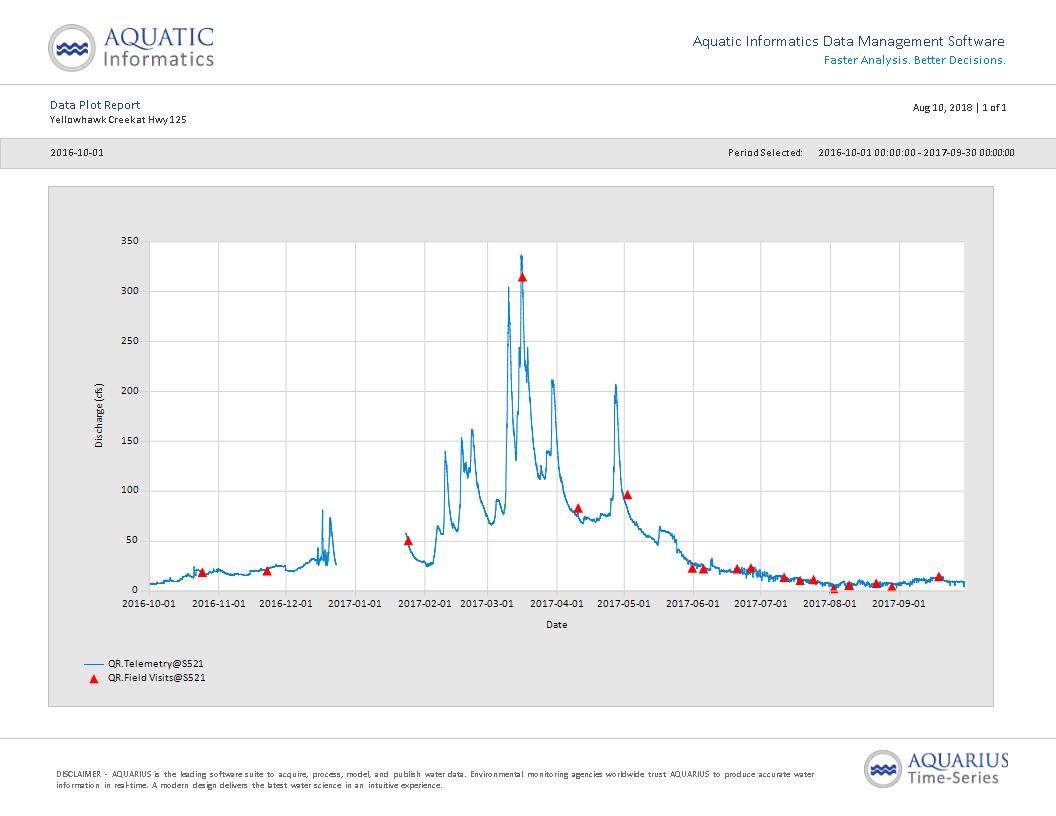Viewport: 1056px width, 816px height.
Task: Click the 2017-06-01 x-axis label
Action: tap(693, 604)
